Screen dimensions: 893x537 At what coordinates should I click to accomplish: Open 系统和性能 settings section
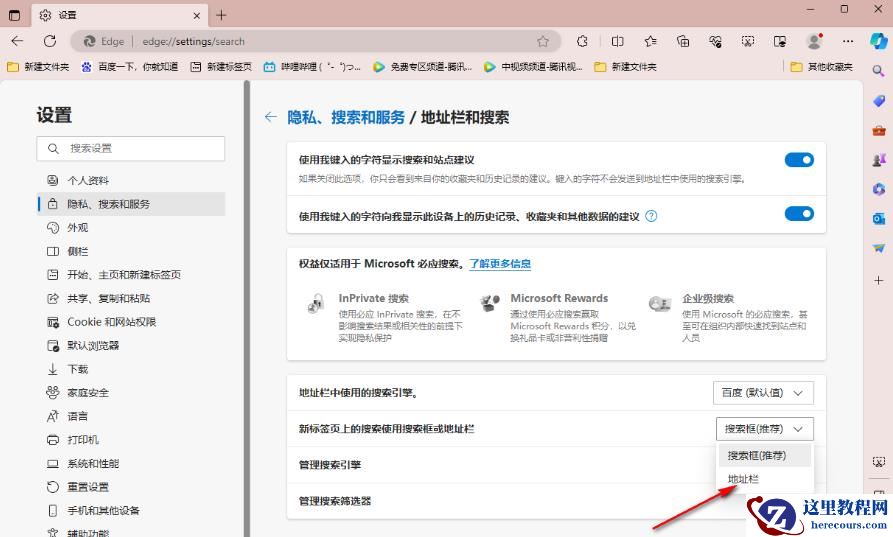tap(132, 464)
